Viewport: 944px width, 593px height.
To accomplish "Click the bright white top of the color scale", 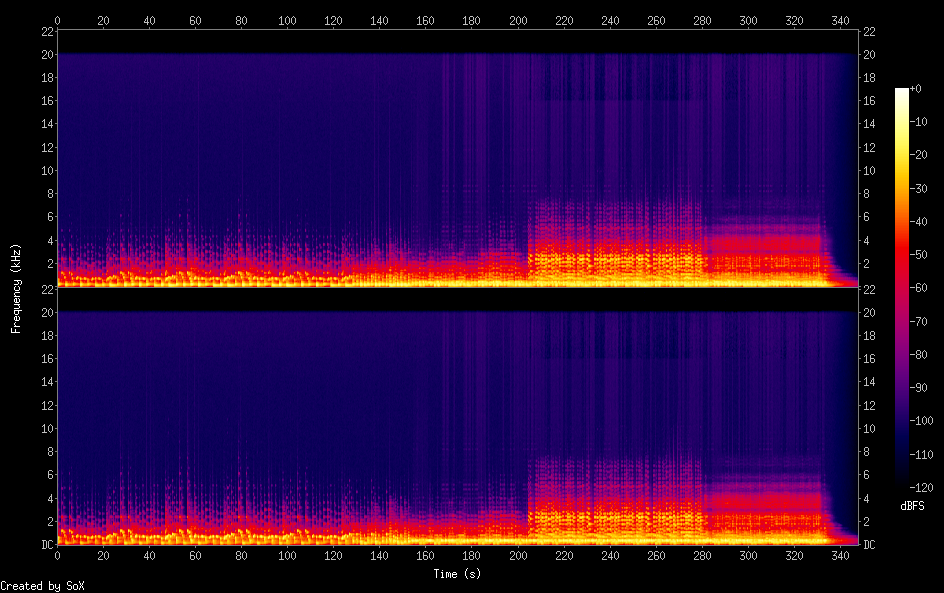I will [902, 92].
